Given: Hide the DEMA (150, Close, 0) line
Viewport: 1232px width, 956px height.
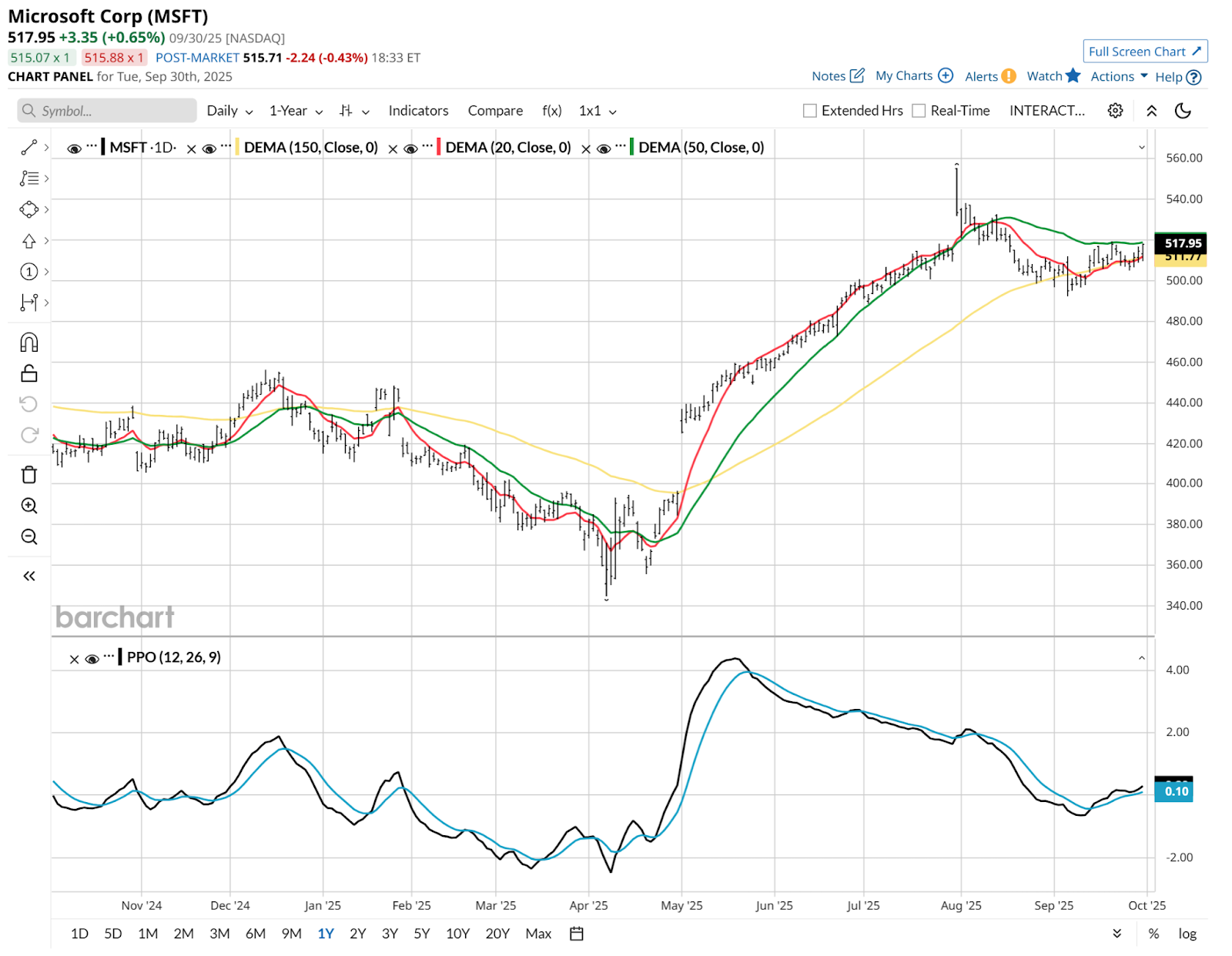Looking at the screenshot, I should click(209, 149).
